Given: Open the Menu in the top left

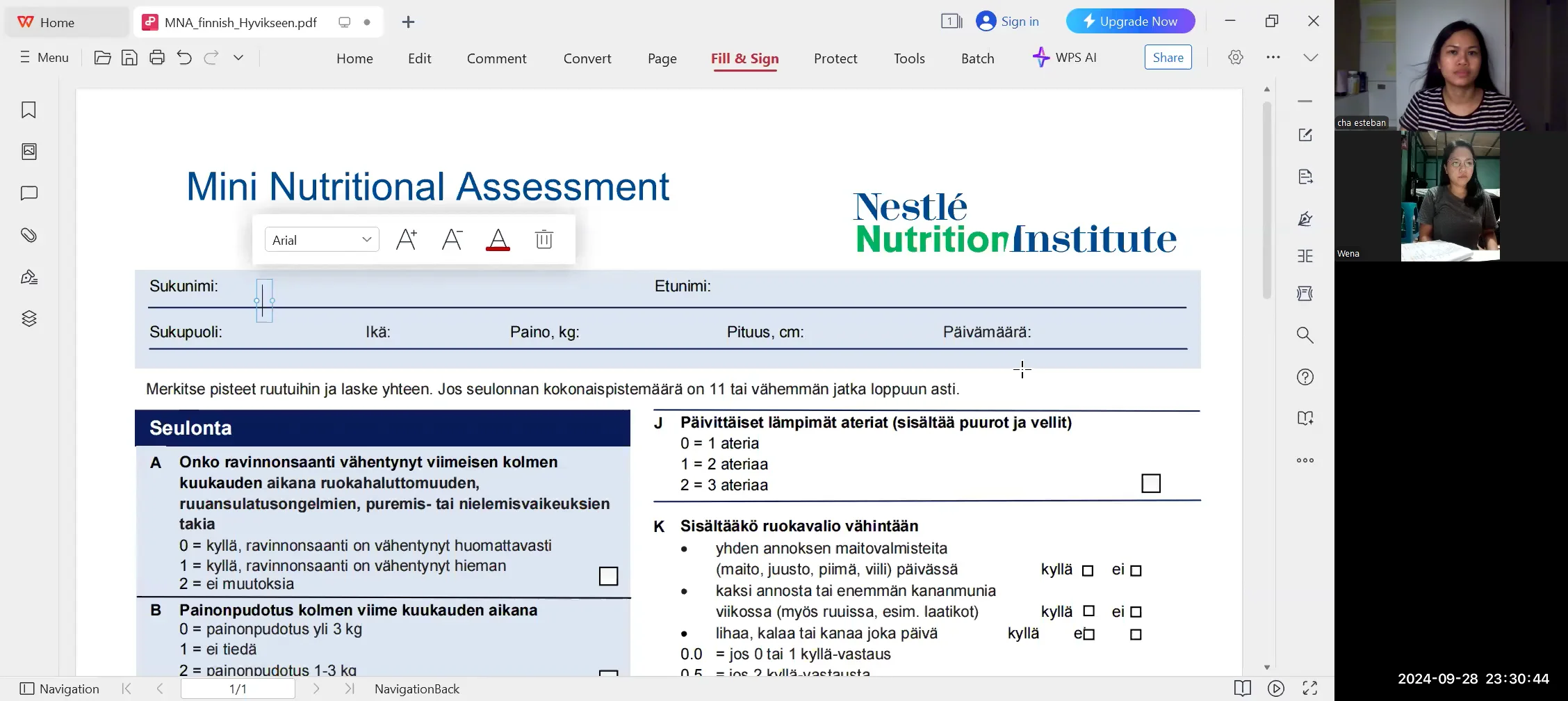Looking at the screenshot, I should tap(43, 57).
